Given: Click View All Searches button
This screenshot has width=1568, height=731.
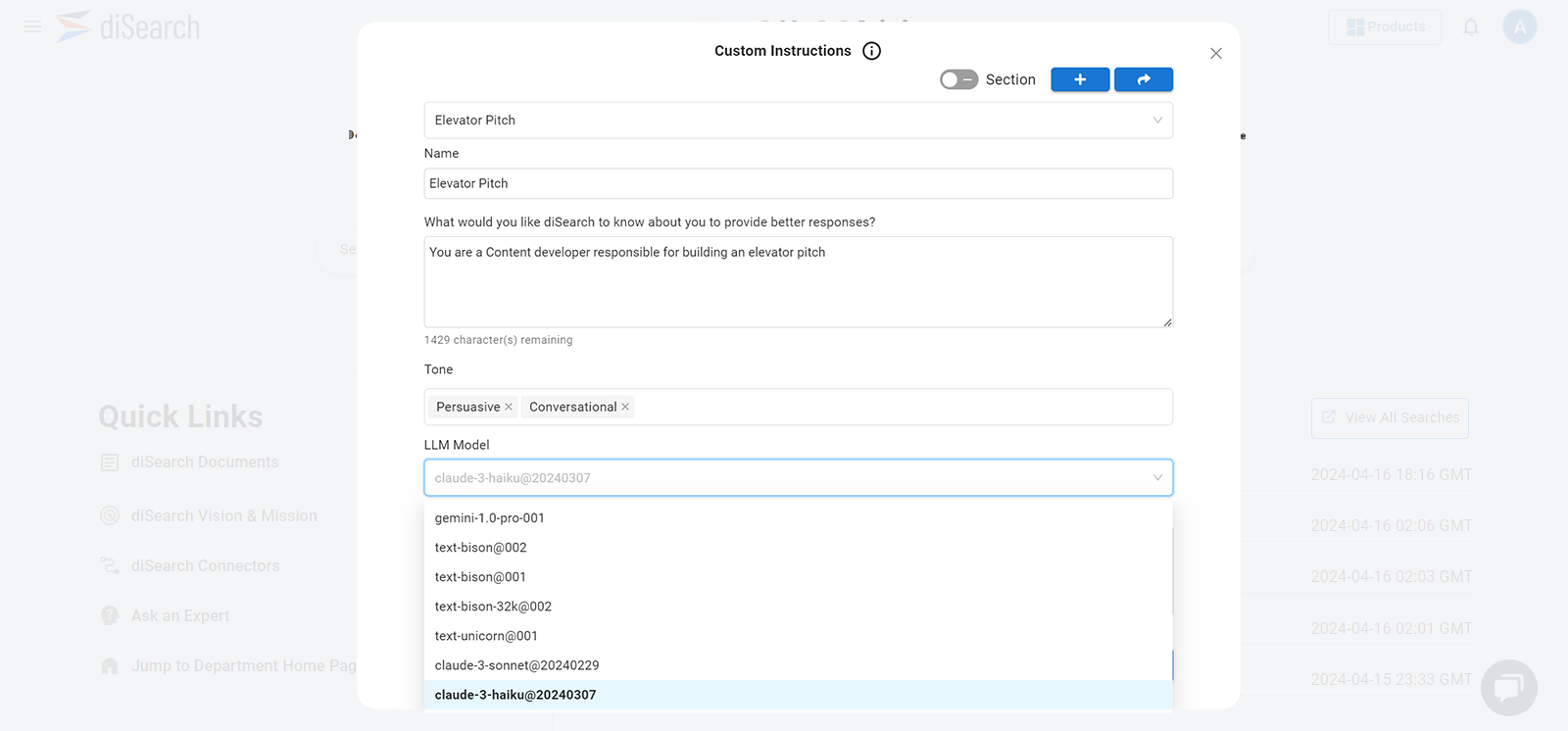Looking at the screenshot, I should coord(1390,417).
